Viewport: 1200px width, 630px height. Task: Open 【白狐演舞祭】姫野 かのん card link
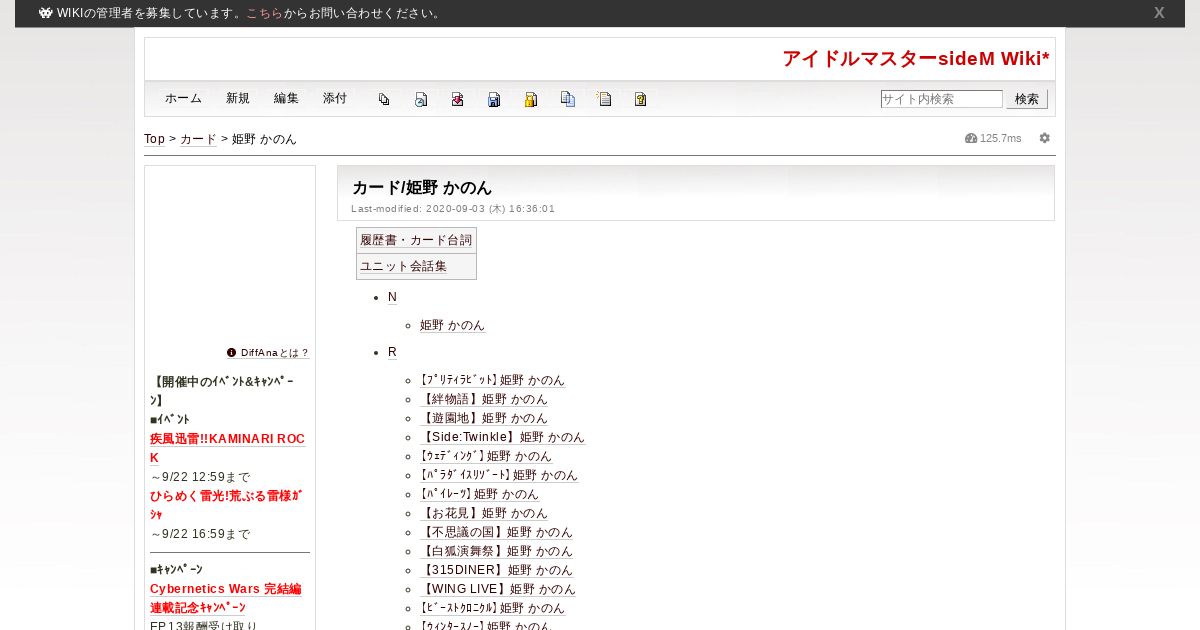tap(496, 551)
